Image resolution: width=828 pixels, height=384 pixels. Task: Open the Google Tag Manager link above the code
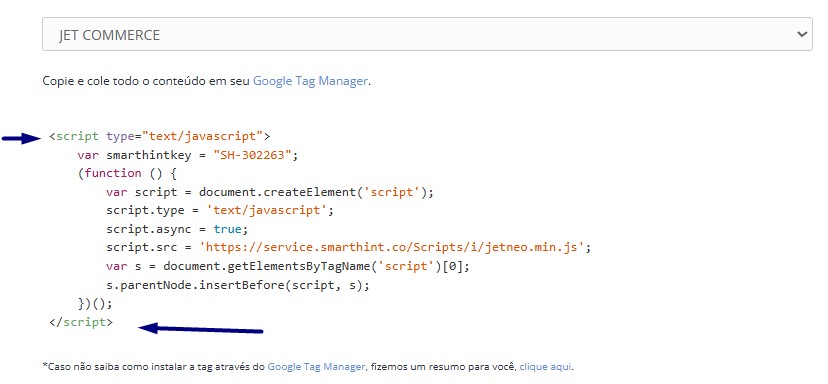310,81
